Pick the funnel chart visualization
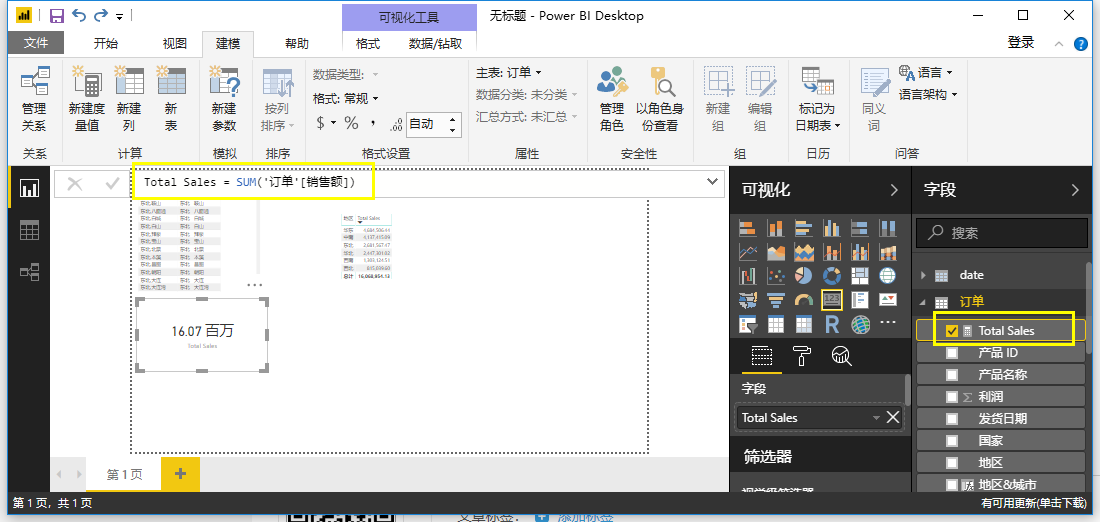 (x=776, y=300)
